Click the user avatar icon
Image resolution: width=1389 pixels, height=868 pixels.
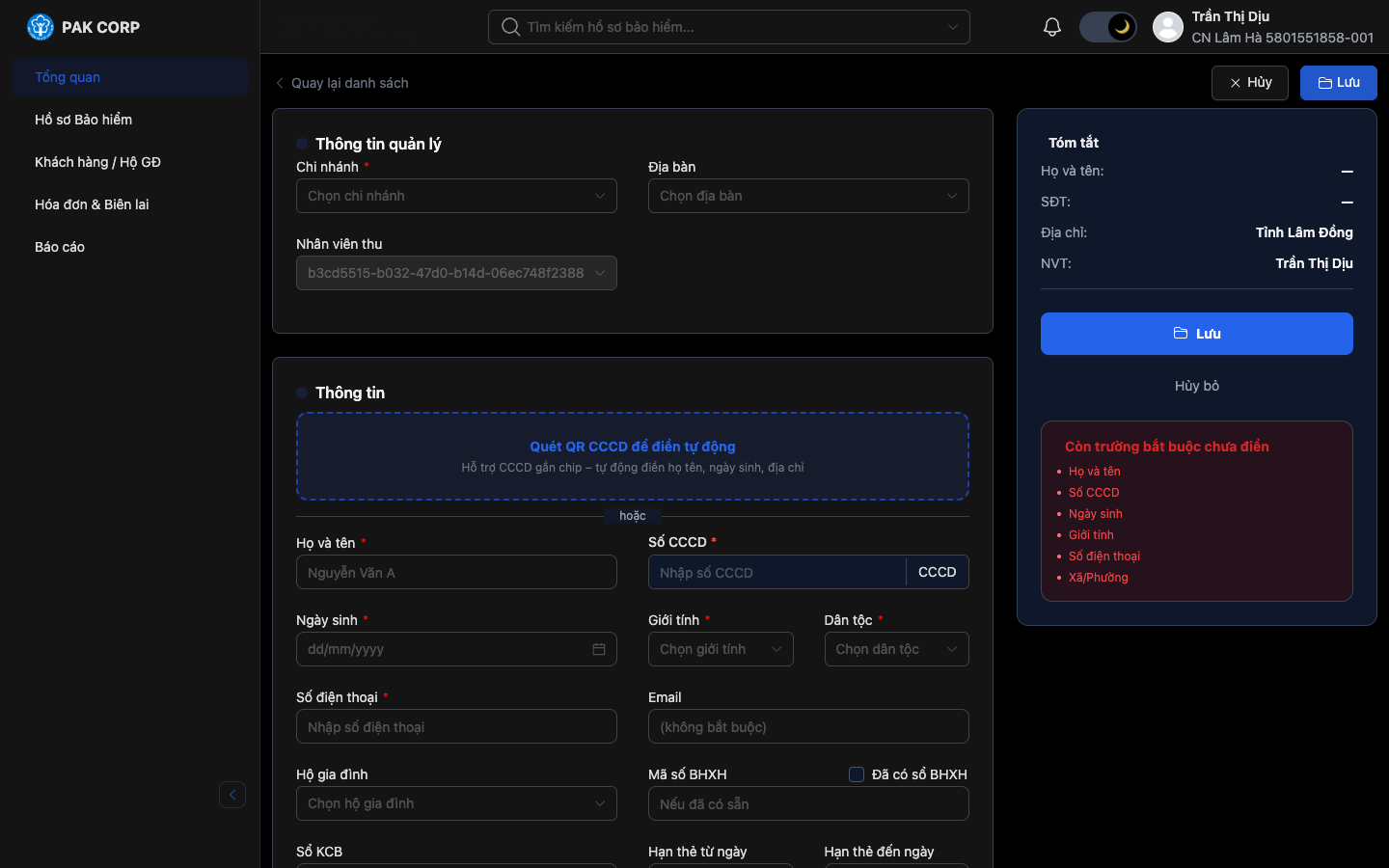(x=1168, y=27)
